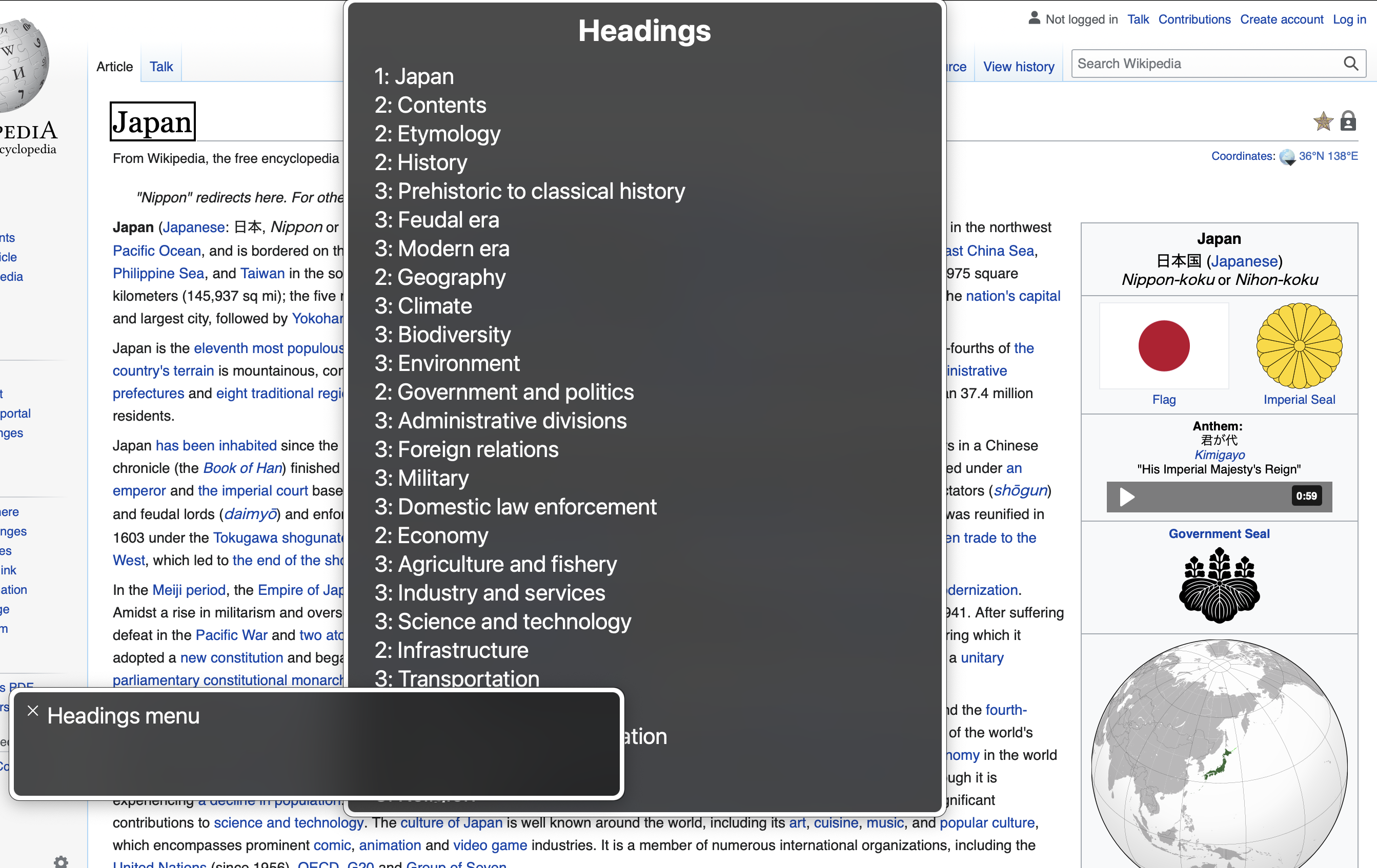Follow the Taiwan link
This screenshot has height=868, width=1377.
(x=262, y=273)
